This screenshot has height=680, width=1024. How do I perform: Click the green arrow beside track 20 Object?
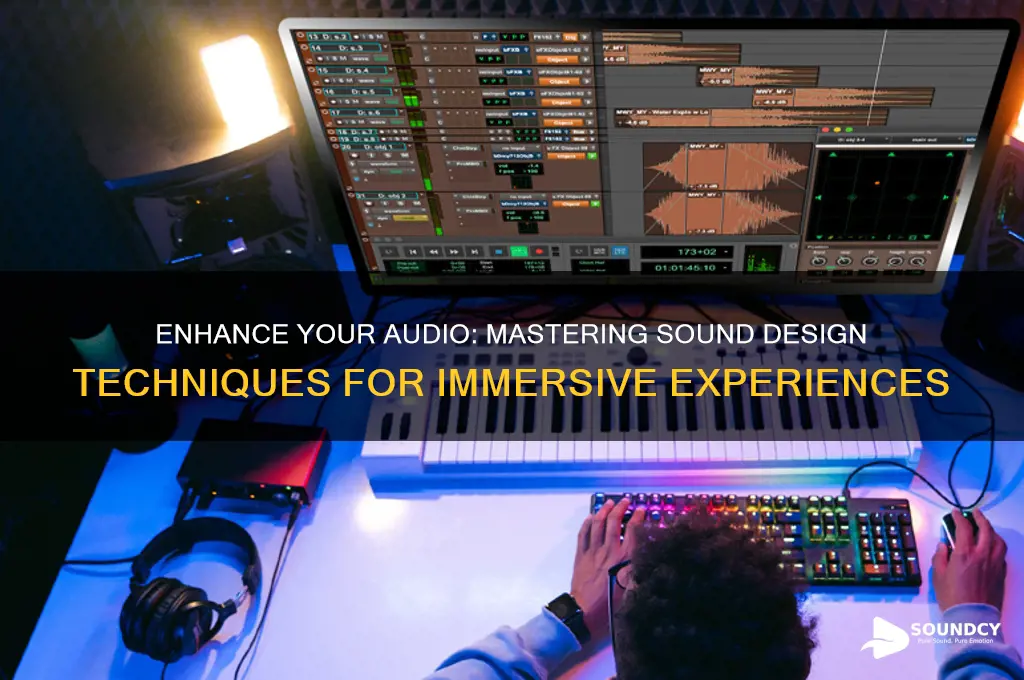[x=592, y=155]
